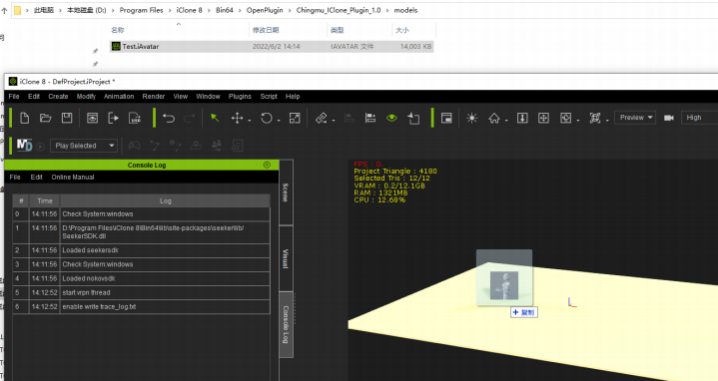Open the Help menu
Image resolution: width=718 pixels, height=381 pixels.
point(293,97)
